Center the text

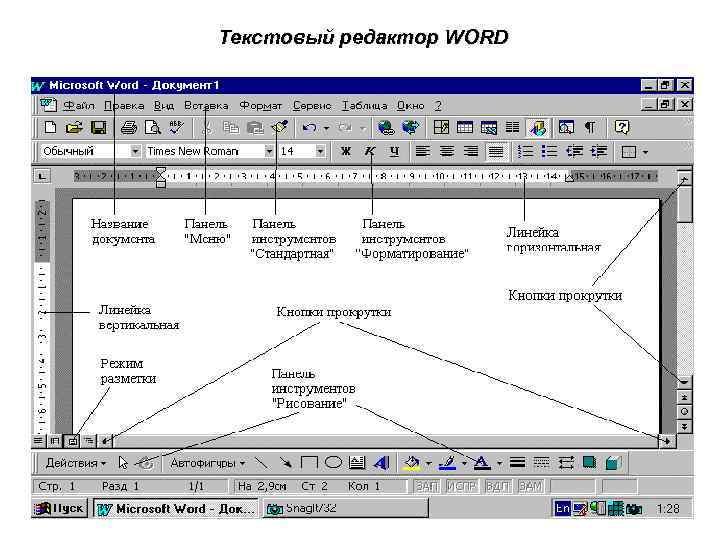pyautogui.click(x=447, y=151)
